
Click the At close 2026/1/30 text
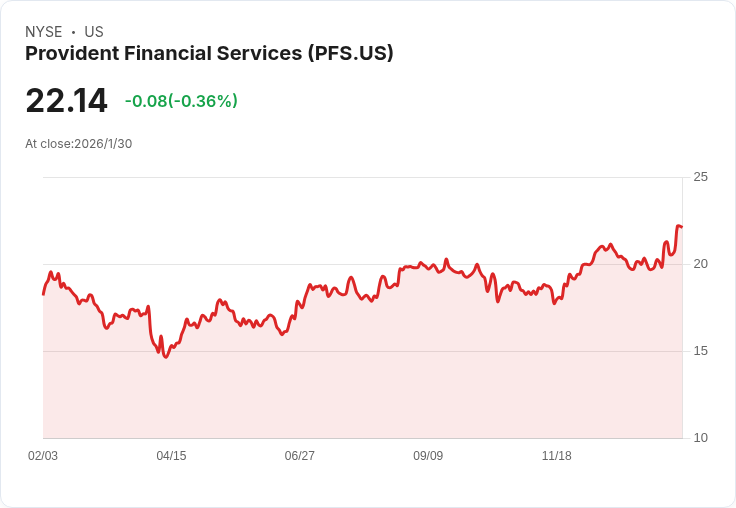coord(78,144)
